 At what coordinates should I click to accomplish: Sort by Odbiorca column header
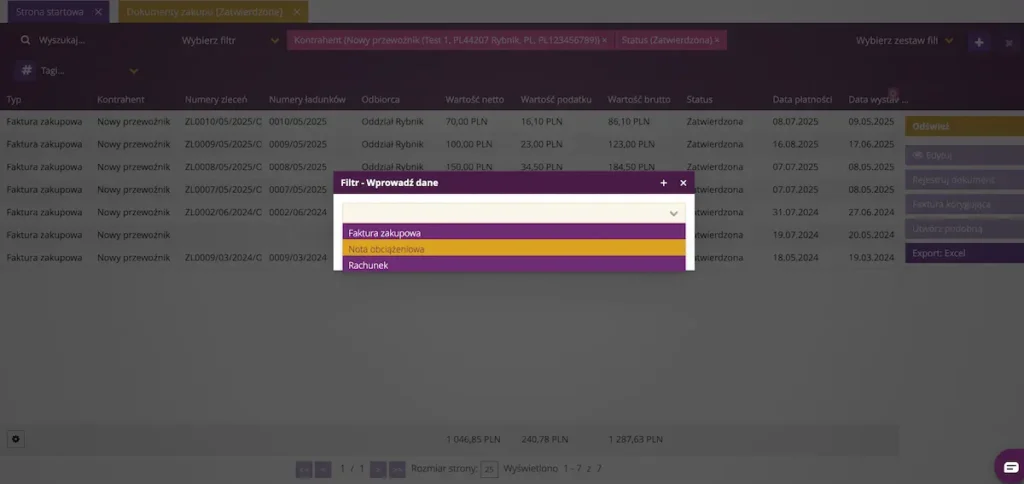pos(381,100)
